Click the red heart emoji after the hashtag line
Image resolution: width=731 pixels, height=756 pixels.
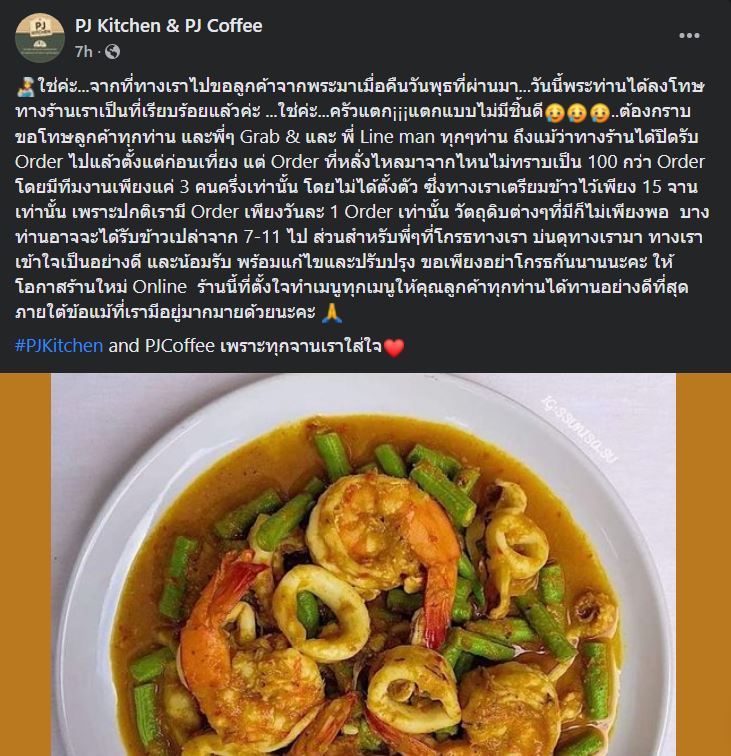pos(394,347)
